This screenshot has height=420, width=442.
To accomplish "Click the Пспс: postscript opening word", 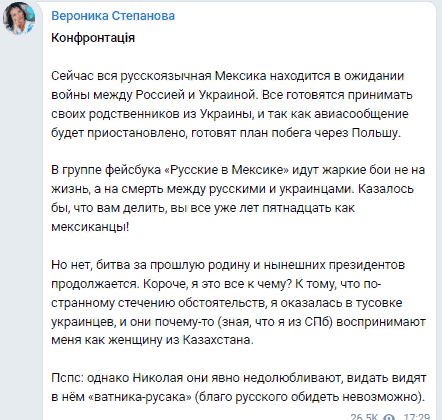I will click(x=68, y=378).
